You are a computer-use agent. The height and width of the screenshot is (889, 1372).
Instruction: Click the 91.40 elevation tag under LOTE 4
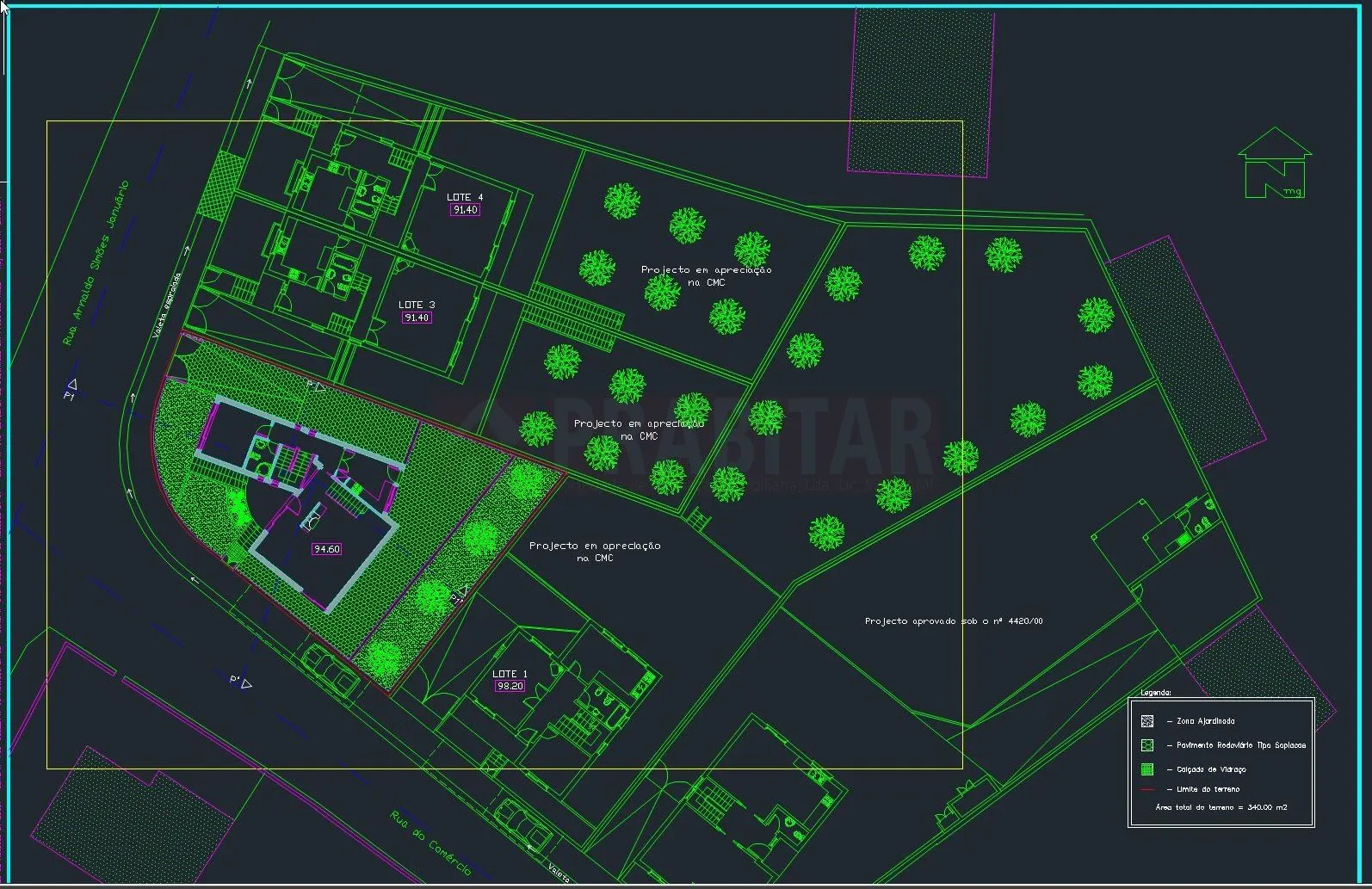(x=465, y=210)
